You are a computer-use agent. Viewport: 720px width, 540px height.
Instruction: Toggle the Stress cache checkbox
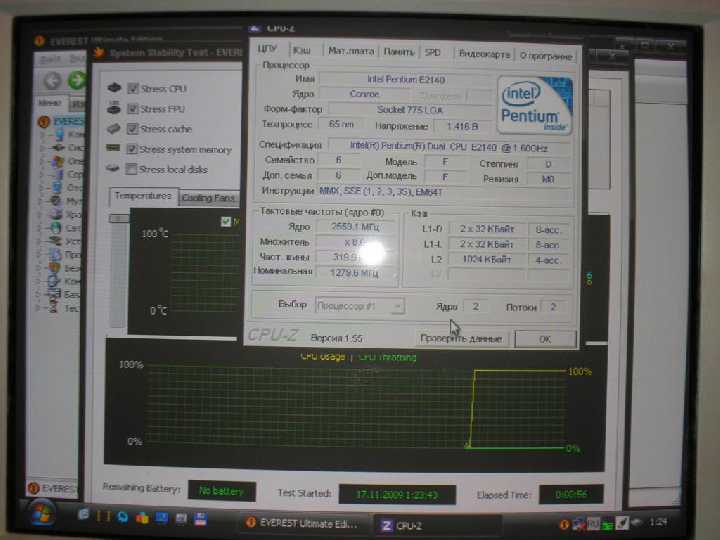pos(132,129)
